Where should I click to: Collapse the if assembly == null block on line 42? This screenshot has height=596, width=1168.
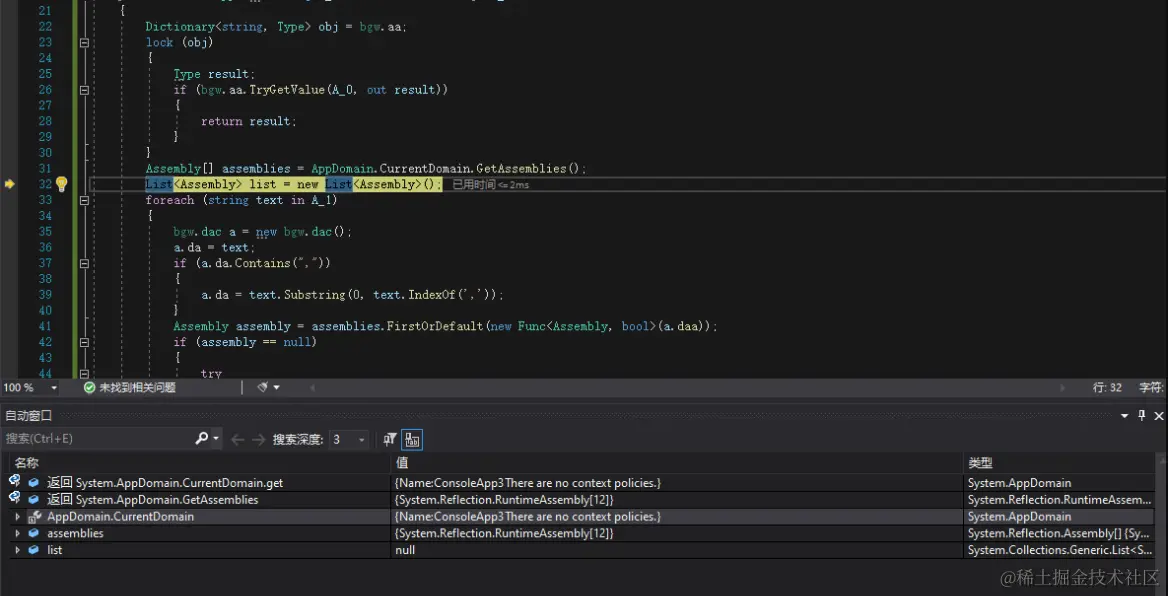click(84, 342)
